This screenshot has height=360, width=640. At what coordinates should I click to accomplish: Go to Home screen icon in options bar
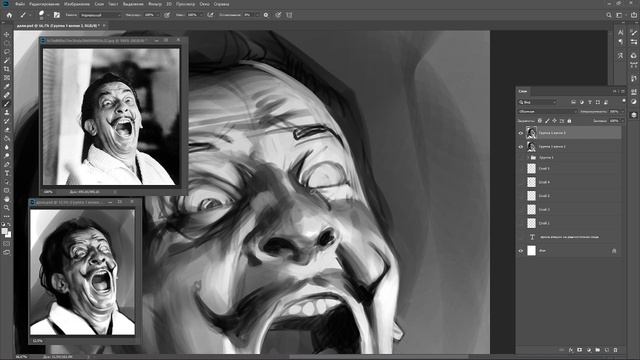9,15
